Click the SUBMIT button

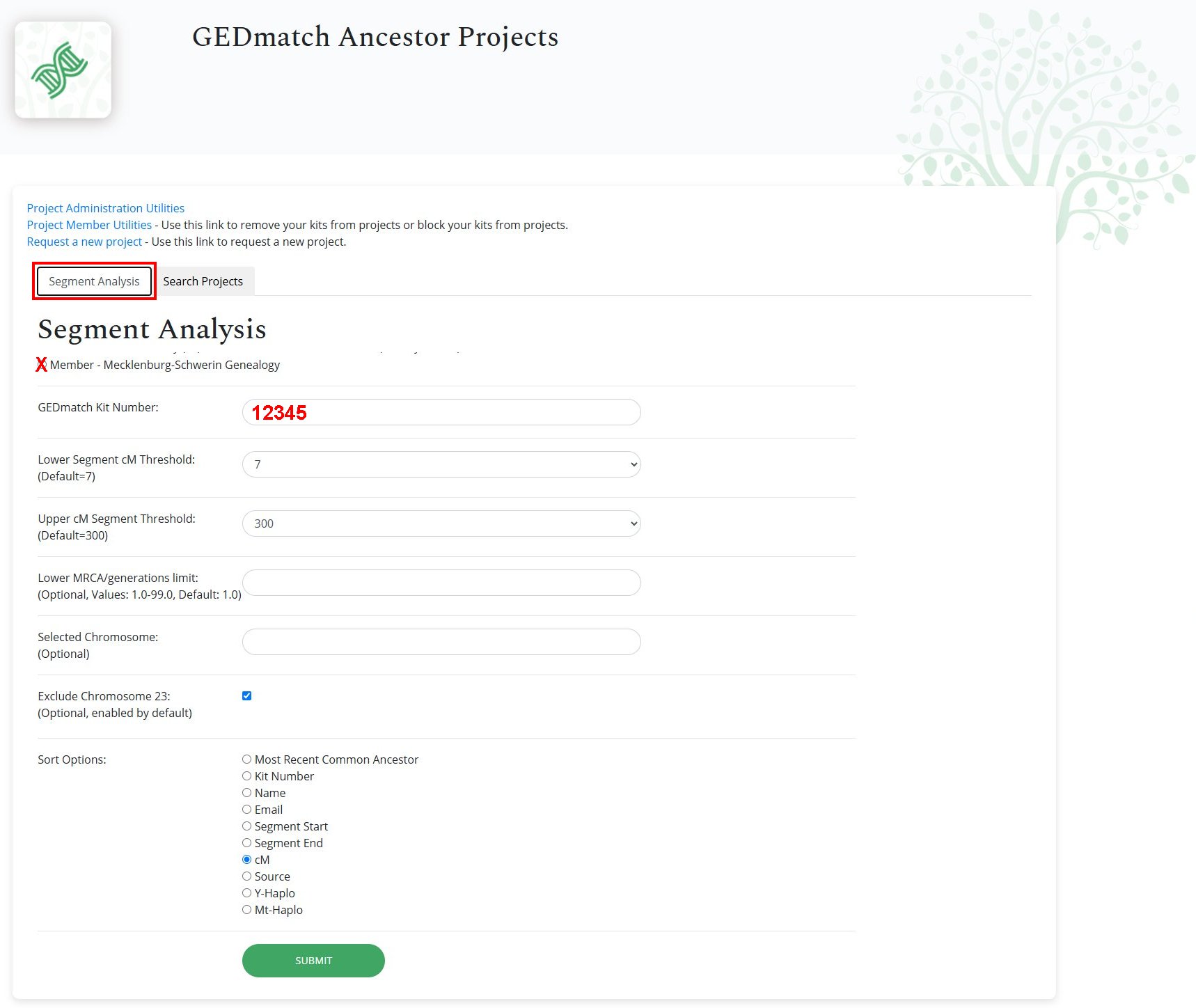click(x=313, y=960)
